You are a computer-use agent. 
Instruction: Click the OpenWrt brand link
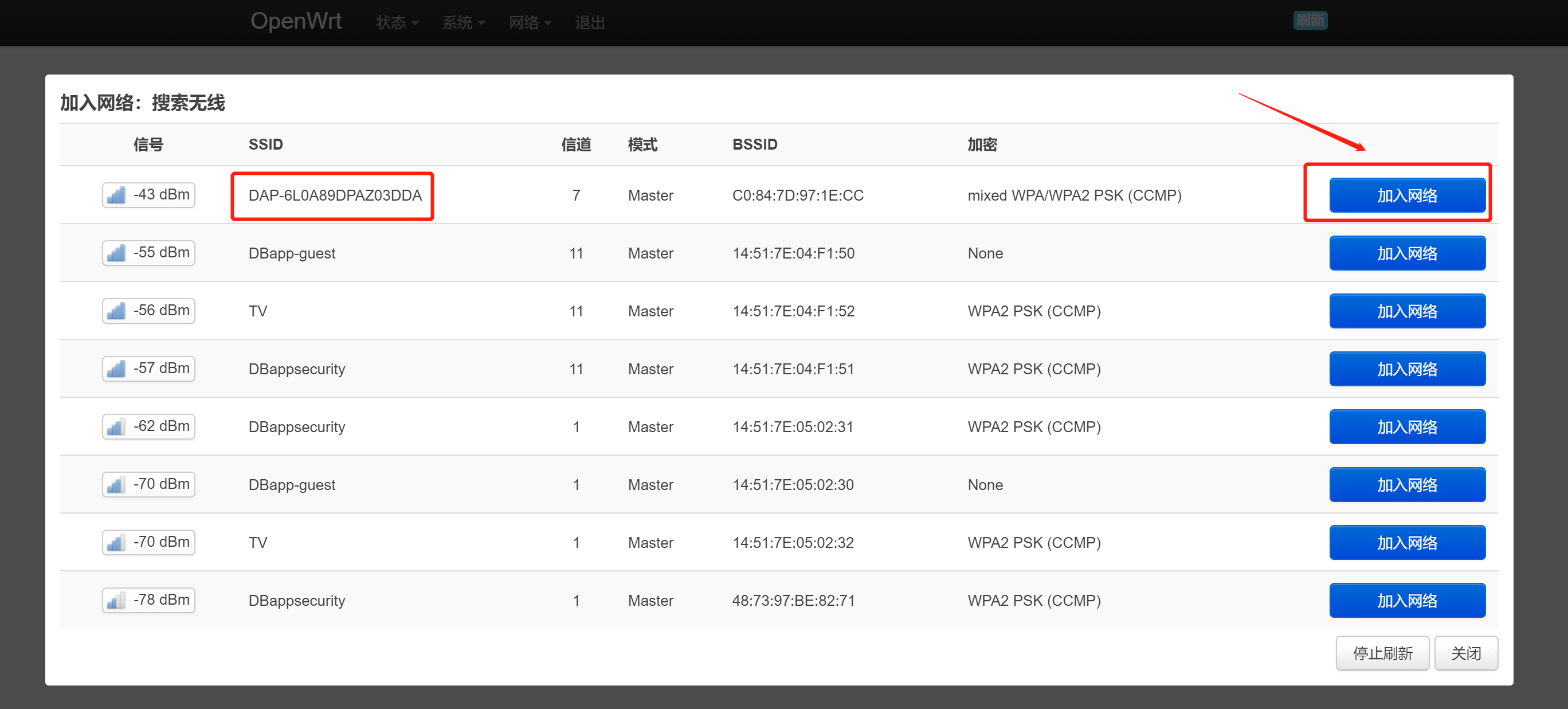(296, 21)
